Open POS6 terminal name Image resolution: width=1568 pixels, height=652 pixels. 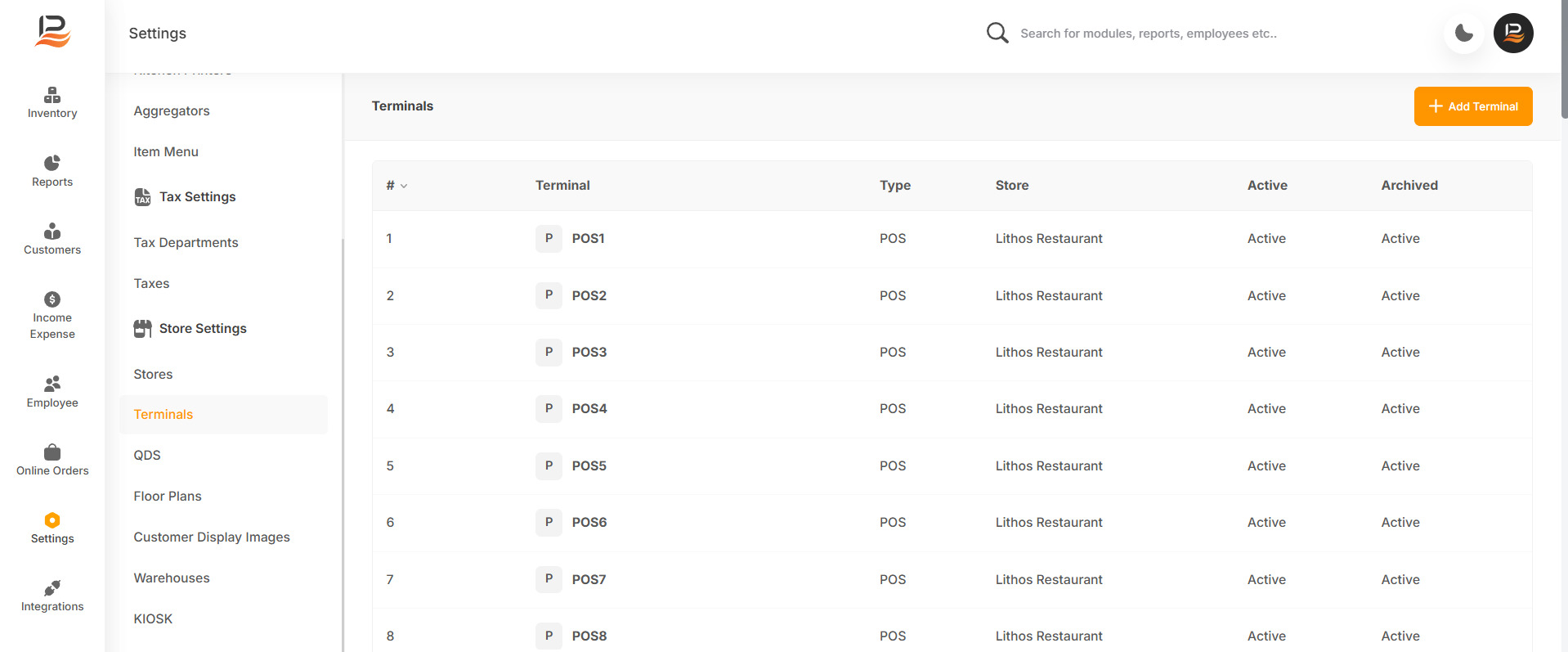point(589,523)
